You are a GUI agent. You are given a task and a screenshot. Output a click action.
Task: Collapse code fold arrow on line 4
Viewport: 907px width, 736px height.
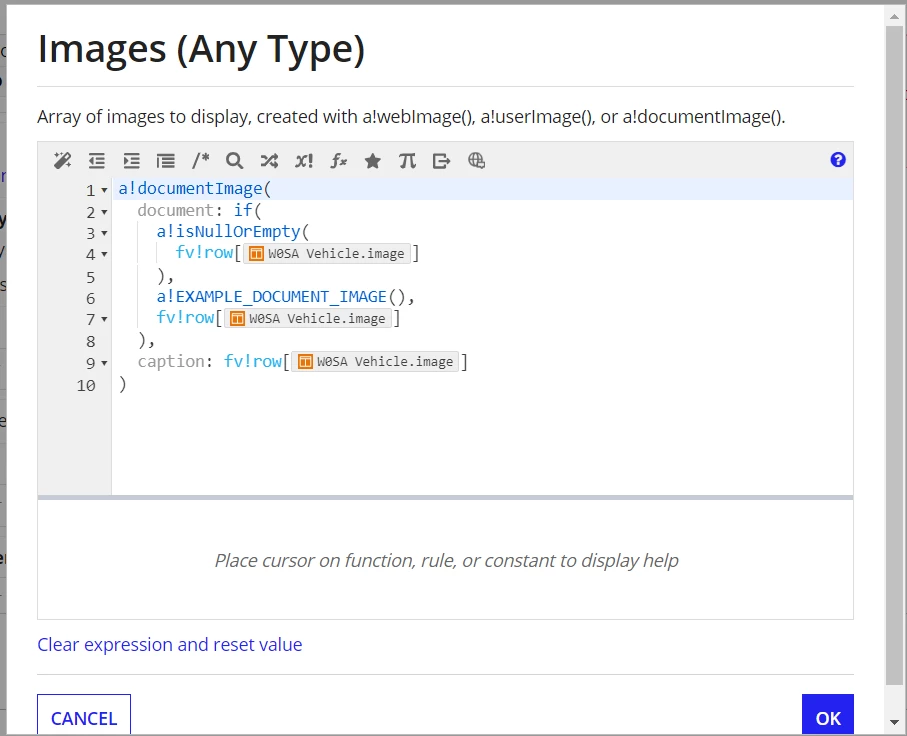click(x=104, y=254)
